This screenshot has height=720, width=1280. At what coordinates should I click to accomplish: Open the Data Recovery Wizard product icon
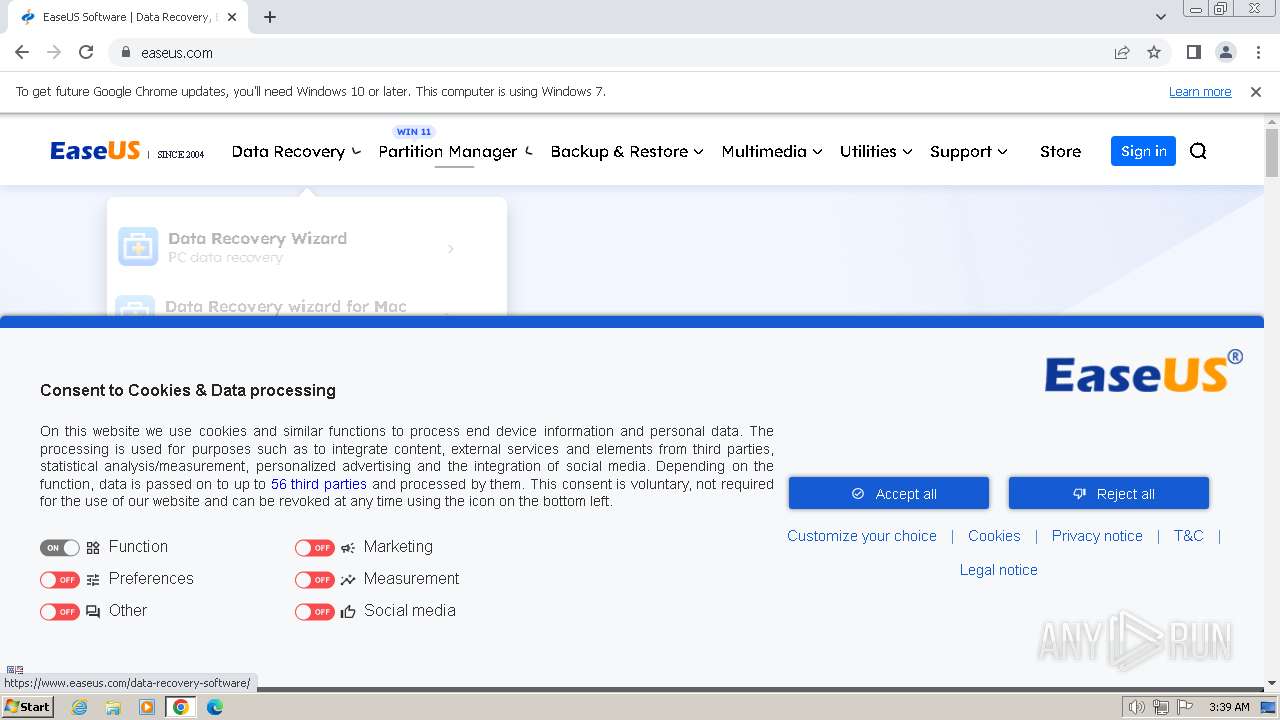[x=138, y=246]
